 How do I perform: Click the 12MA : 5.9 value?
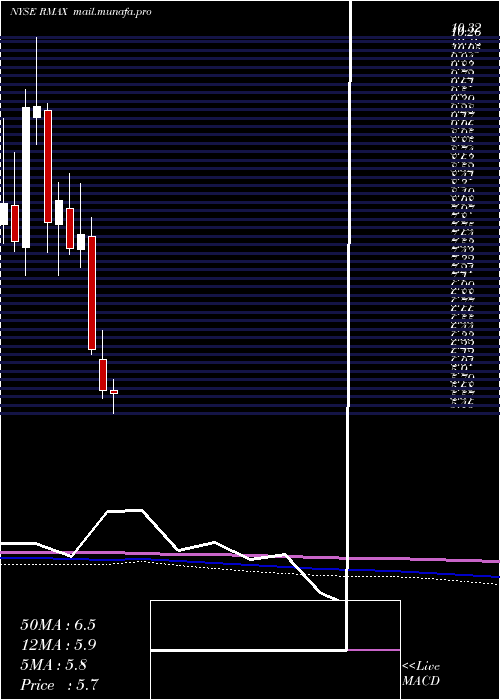tap(58, 645)
